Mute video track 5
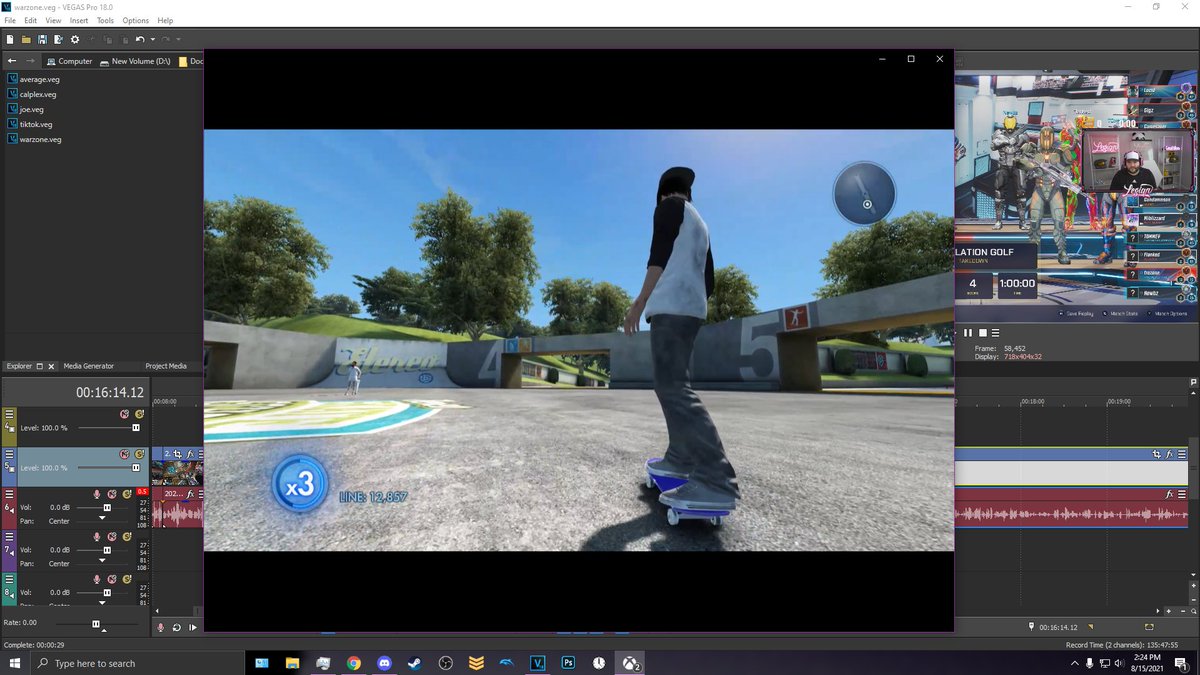 click(x=125, y=454)
